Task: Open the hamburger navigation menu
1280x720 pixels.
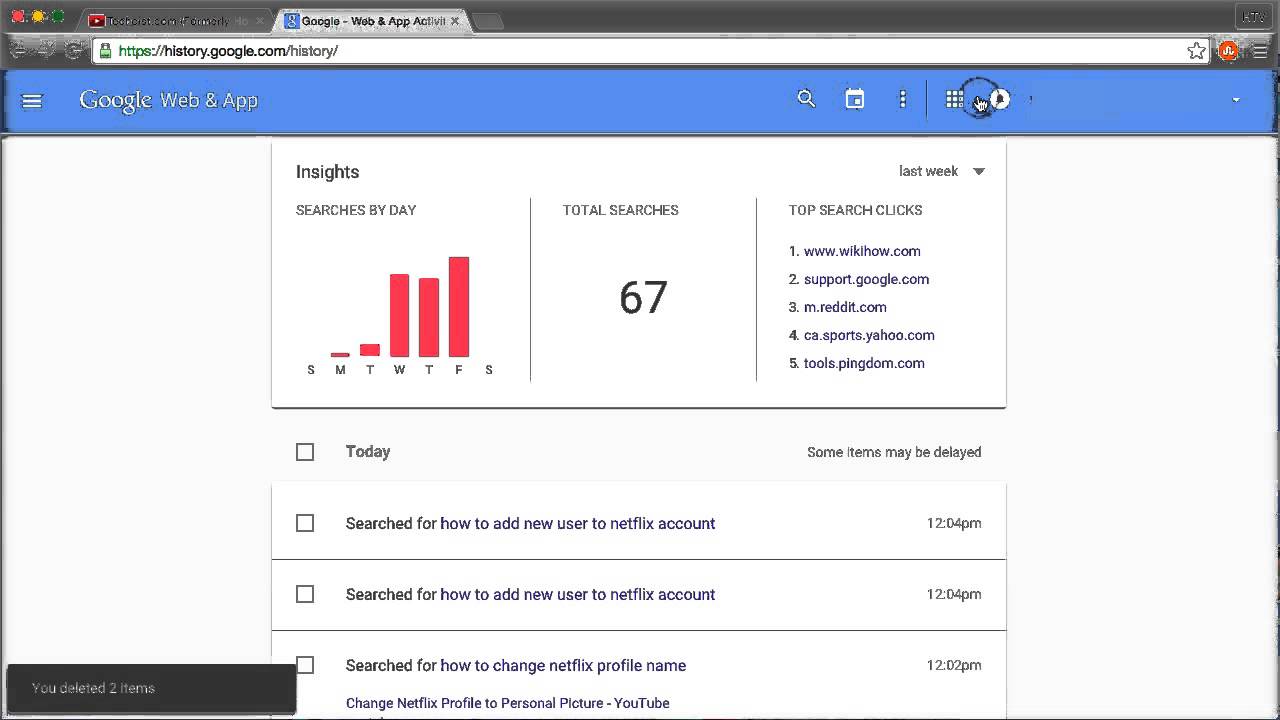Action: [32, 100]
